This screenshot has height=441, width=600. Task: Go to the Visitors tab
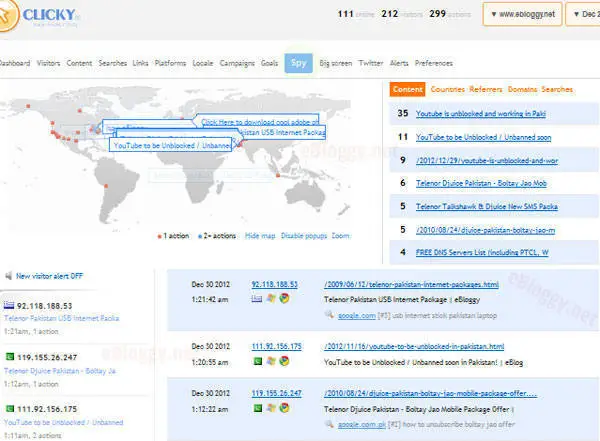[48, 63]
